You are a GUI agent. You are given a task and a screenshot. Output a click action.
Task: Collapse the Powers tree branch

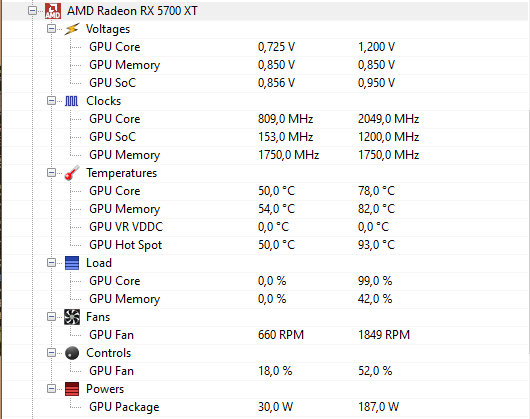coord(51,389)
